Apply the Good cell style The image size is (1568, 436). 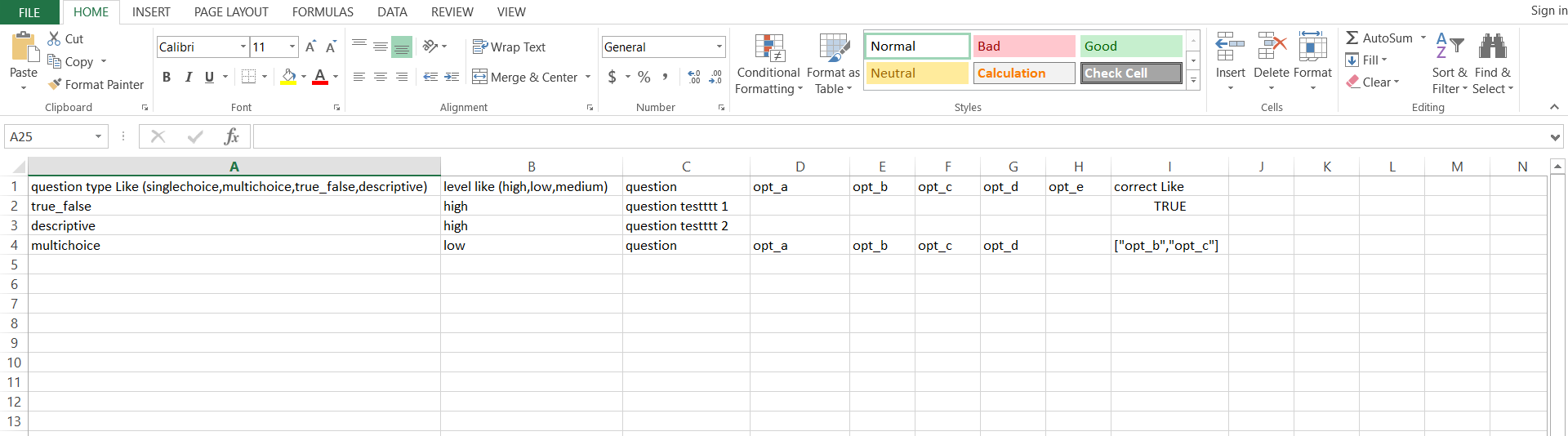[1130, 47]
